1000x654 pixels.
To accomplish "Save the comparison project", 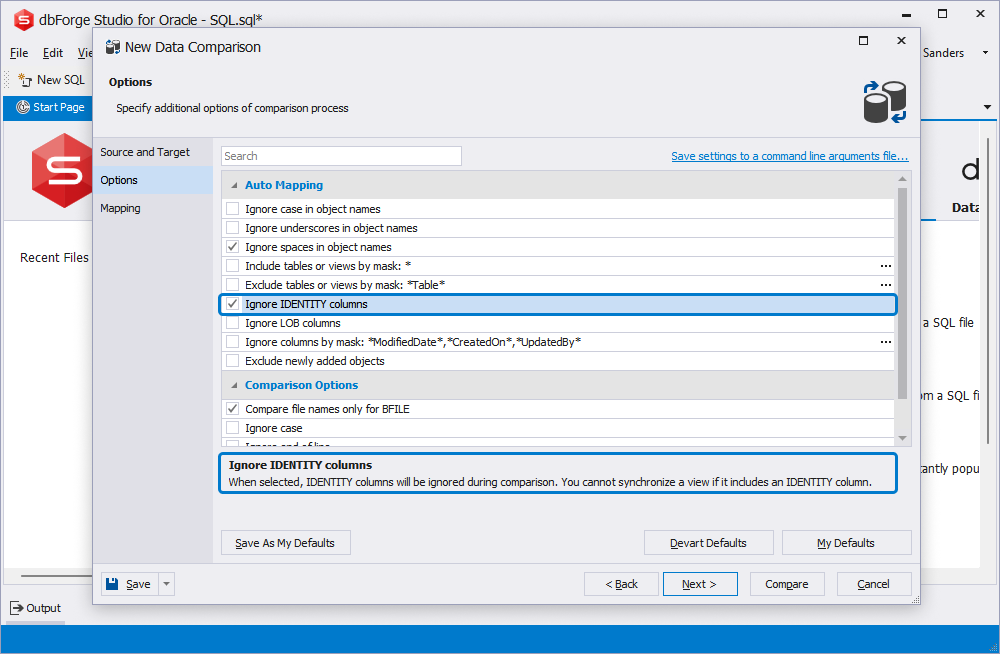I will (130, 584).
